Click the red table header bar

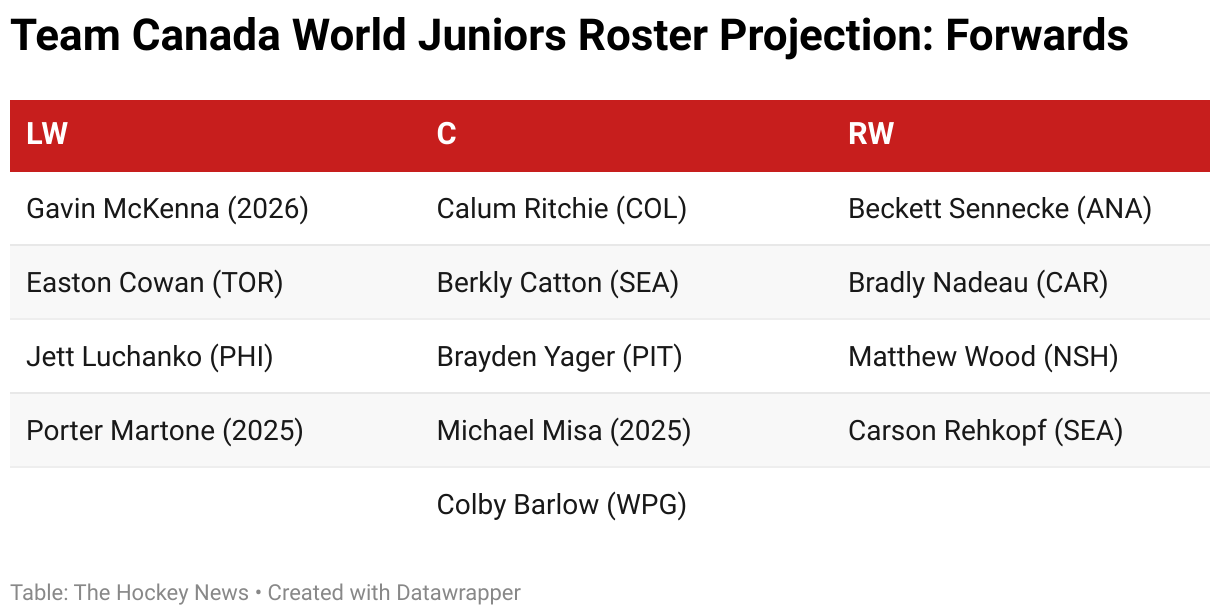[x=610, y=135]
